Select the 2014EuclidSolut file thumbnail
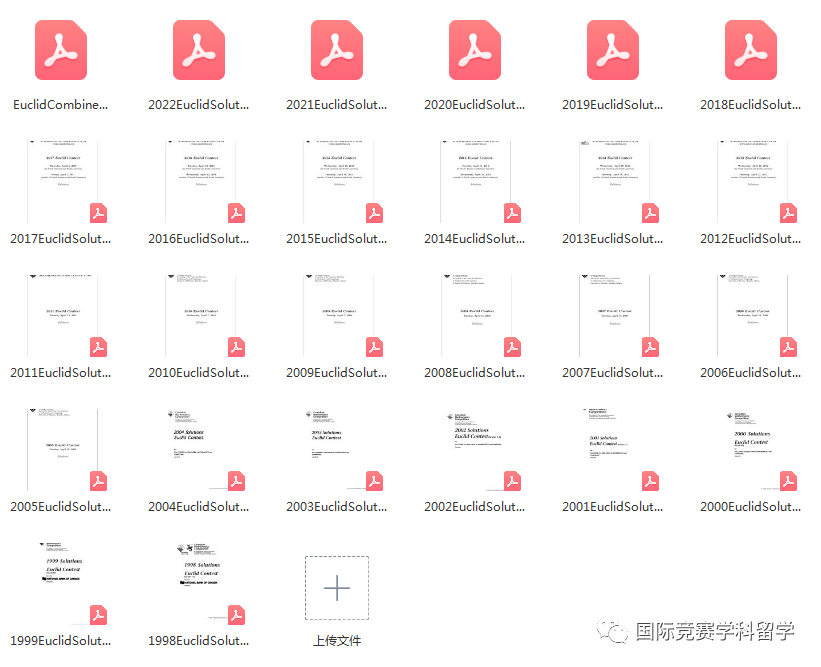The width and height of the screenshot is (821, 667). [476, 182]
